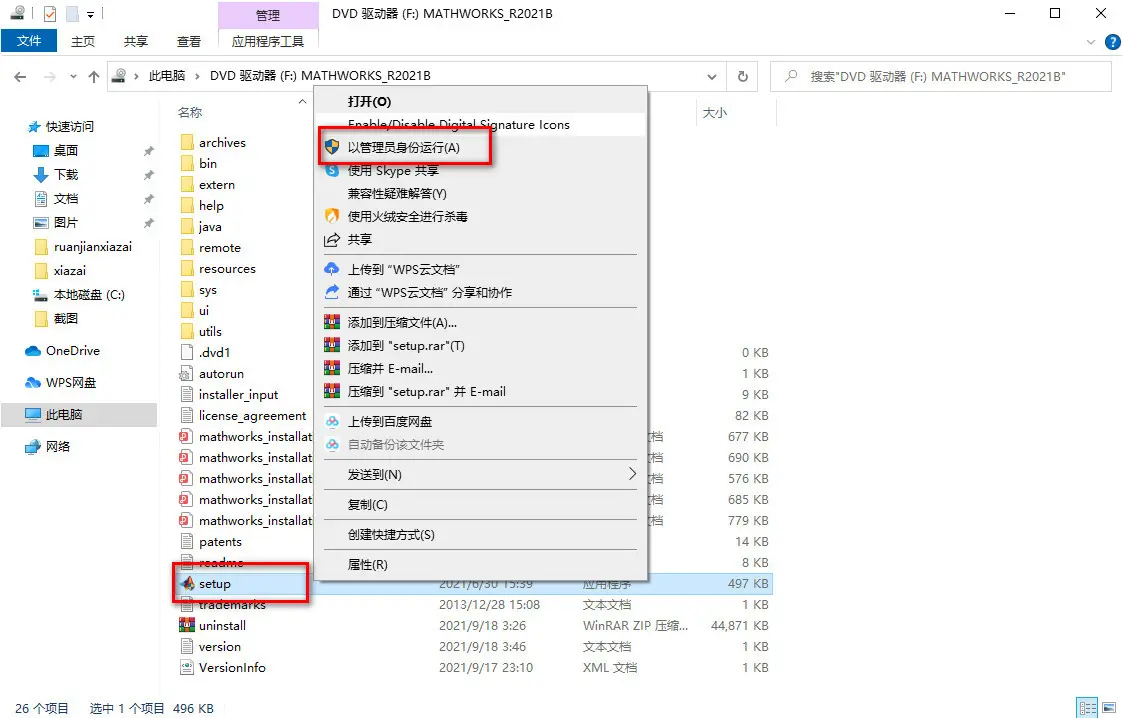This screenshot has width=1123, height=718.
Task: Click WinRAR icon beside 添加到压缩文件(A)...
Action: click(332, 322)
